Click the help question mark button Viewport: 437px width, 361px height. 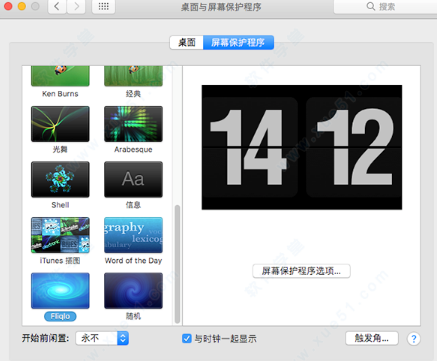(414, 339)
